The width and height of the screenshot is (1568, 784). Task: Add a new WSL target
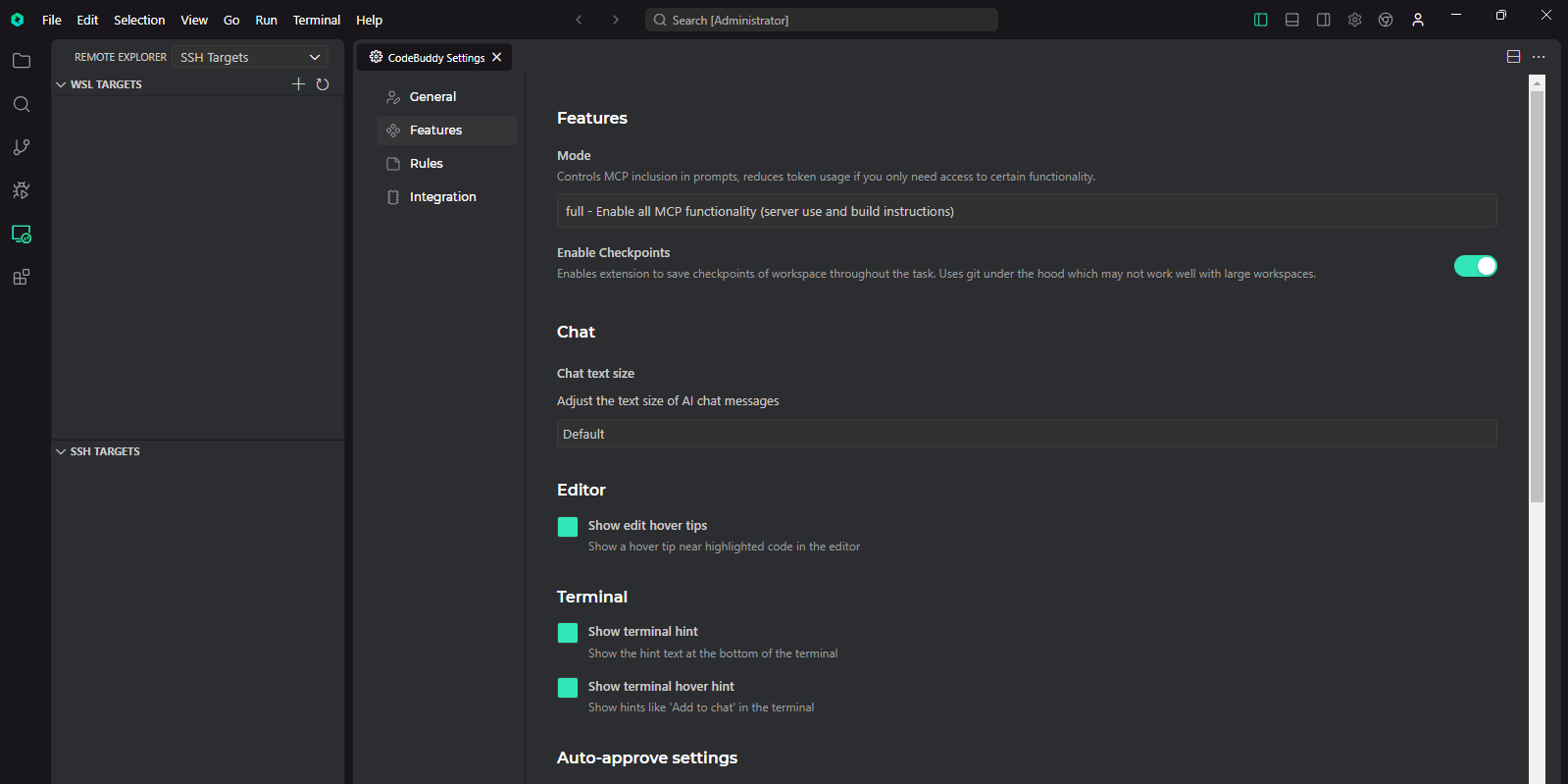coord(299,84)
